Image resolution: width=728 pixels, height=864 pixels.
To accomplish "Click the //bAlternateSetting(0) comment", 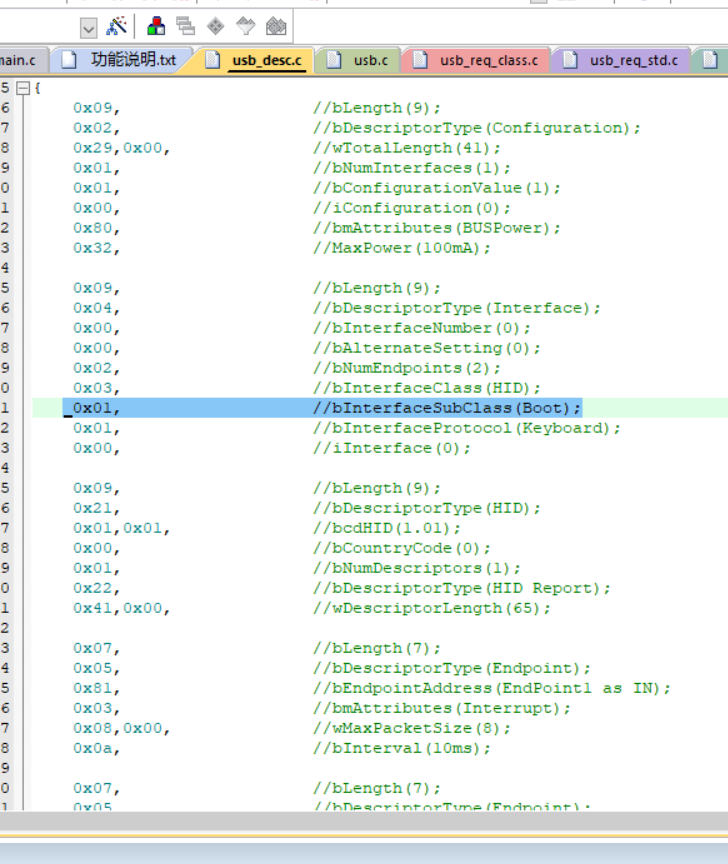I will coord(427,348).
